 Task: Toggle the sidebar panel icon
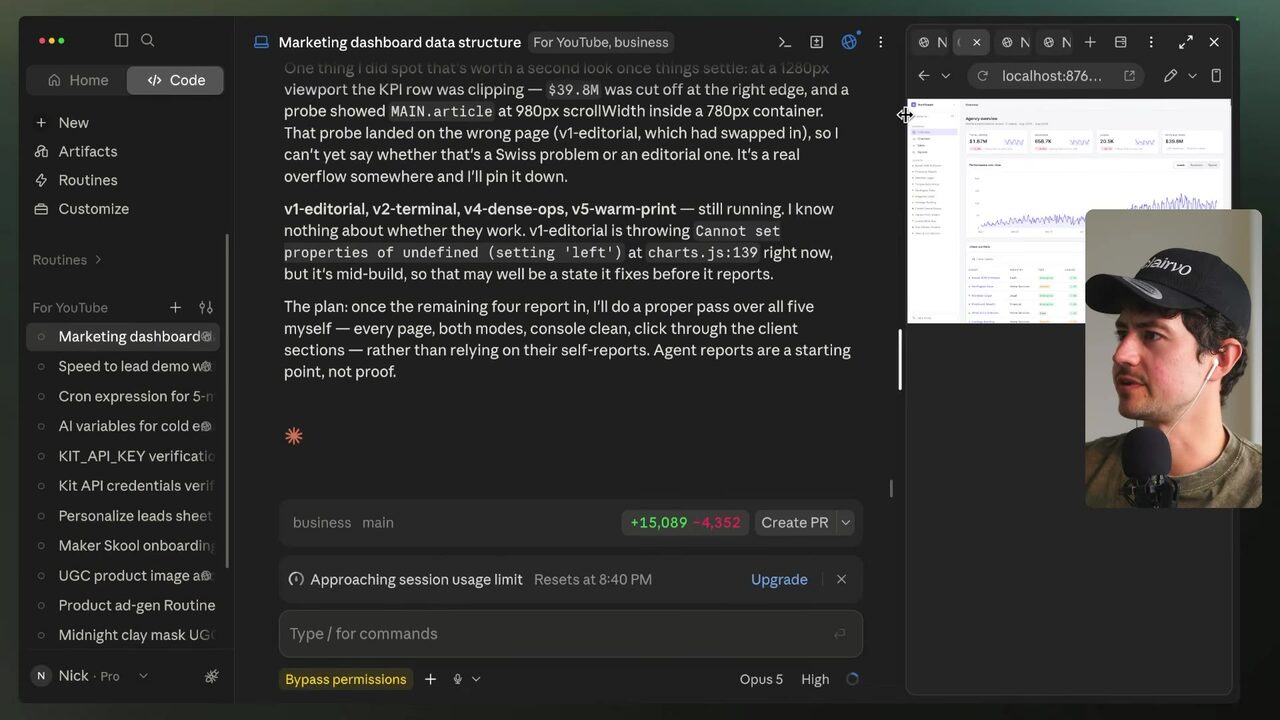(121, 40)
